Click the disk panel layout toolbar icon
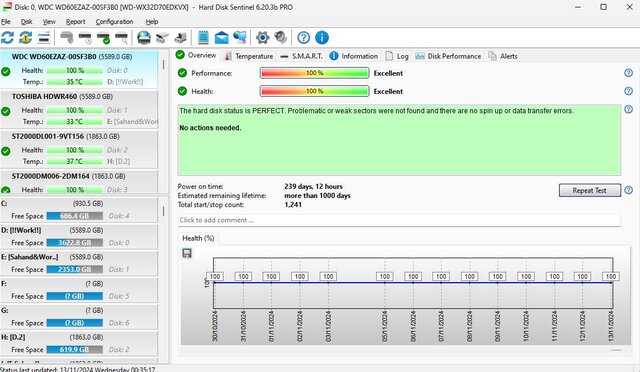The image size is (640, 372). 44,38
